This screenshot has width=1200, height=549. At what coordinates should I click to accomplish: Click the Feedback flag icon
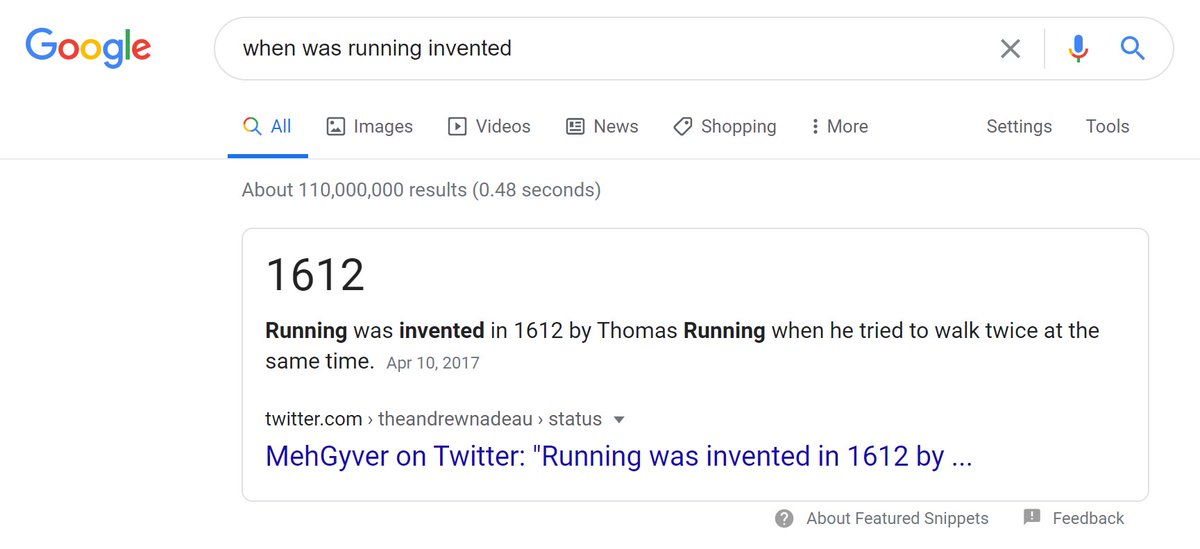1032,517
